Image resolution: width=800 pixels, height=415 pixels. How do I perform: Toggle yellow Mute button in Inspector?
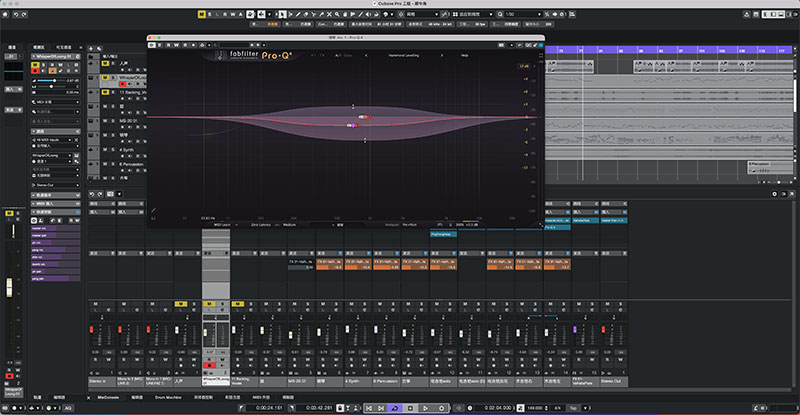click(x=35, y=65)
